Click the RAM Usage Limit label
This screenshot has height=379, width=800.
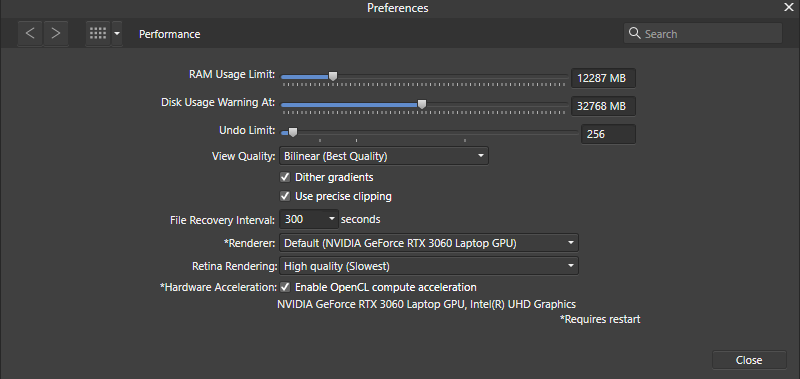[232, 74]
